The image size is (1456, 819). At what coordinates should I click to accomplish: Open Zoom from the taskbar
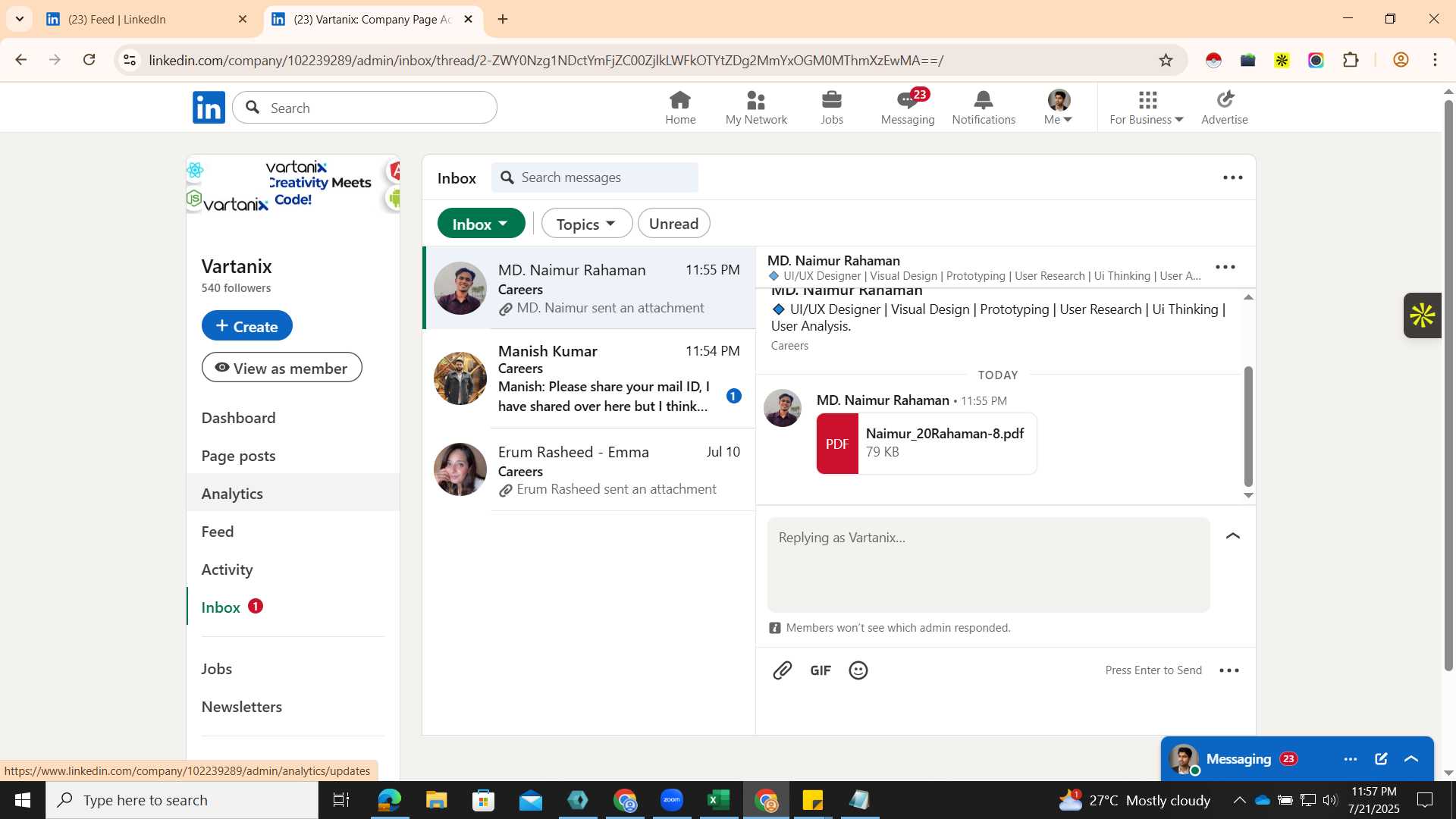coord(672,800)
